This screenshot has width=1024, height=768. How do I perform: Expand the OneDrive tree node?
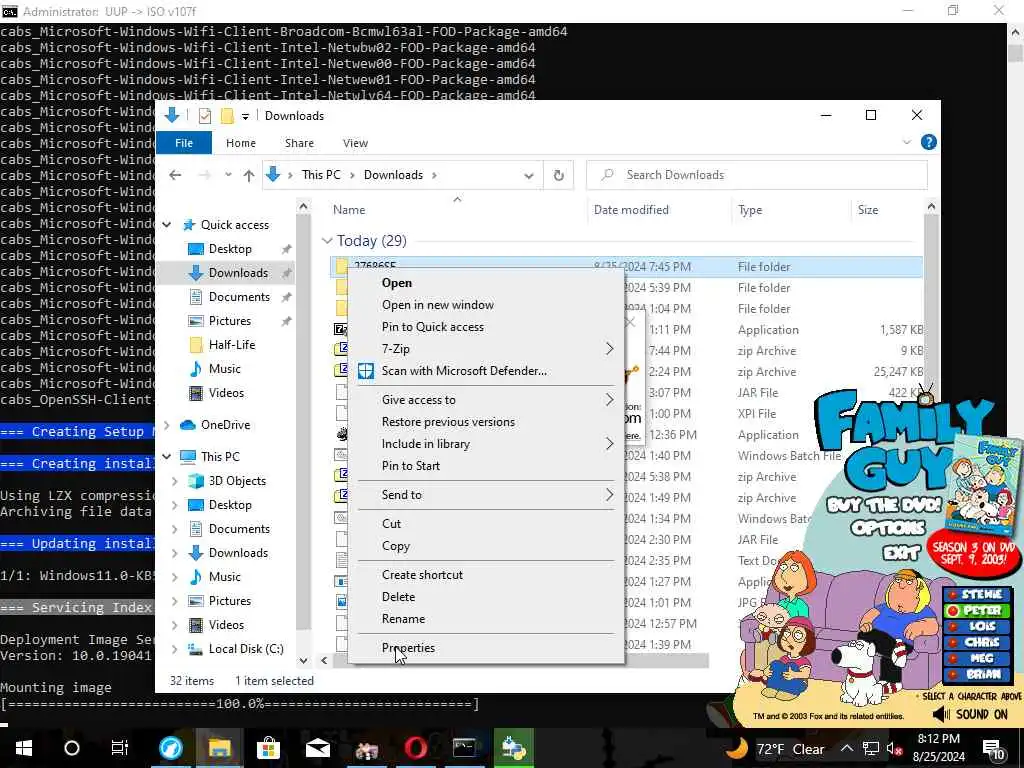pyautogui.click(x=167, y=425)
